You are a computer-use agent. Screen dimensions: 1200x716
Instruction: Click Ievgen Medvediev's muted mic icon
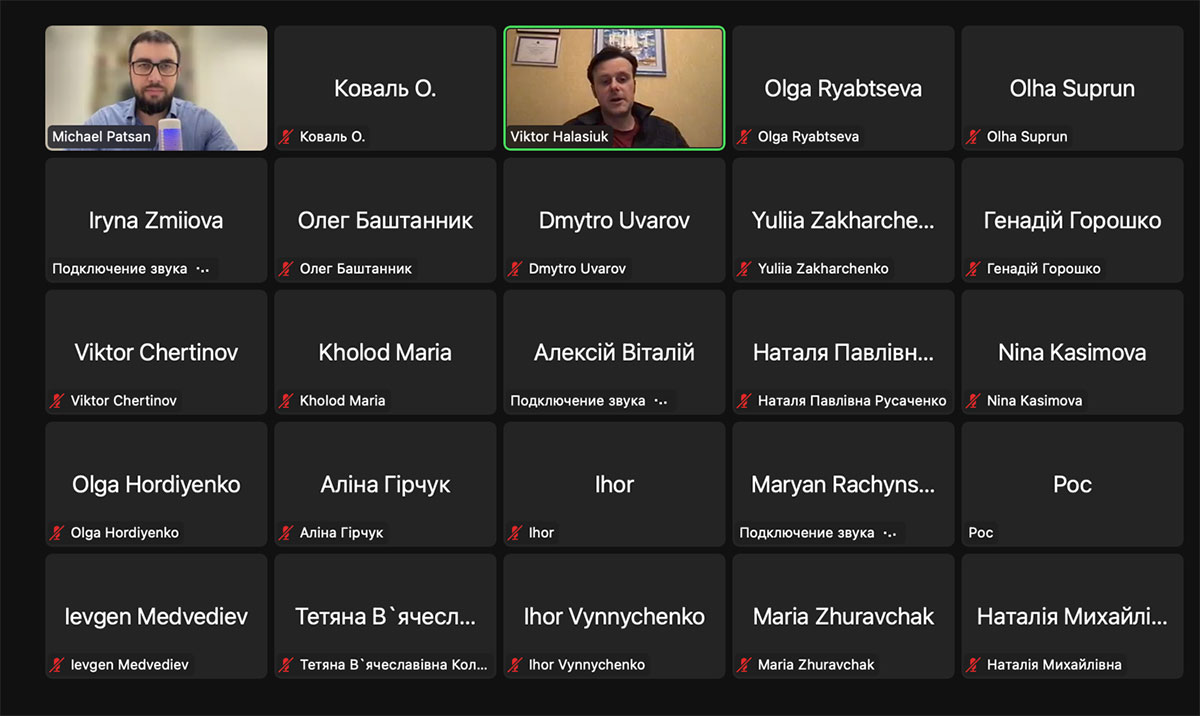point(57,665)
